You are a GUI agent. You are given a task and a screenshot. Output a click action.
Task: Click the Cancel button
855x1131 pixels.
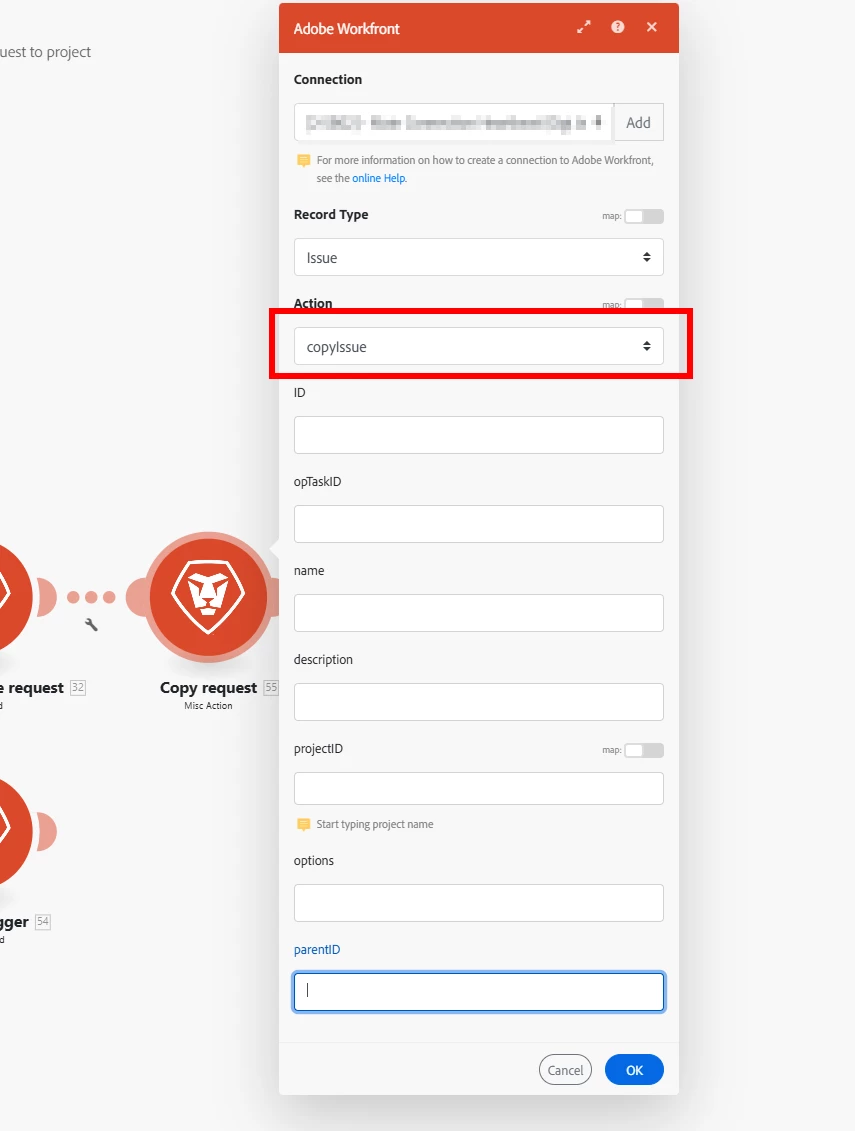tap(565, 1070)
